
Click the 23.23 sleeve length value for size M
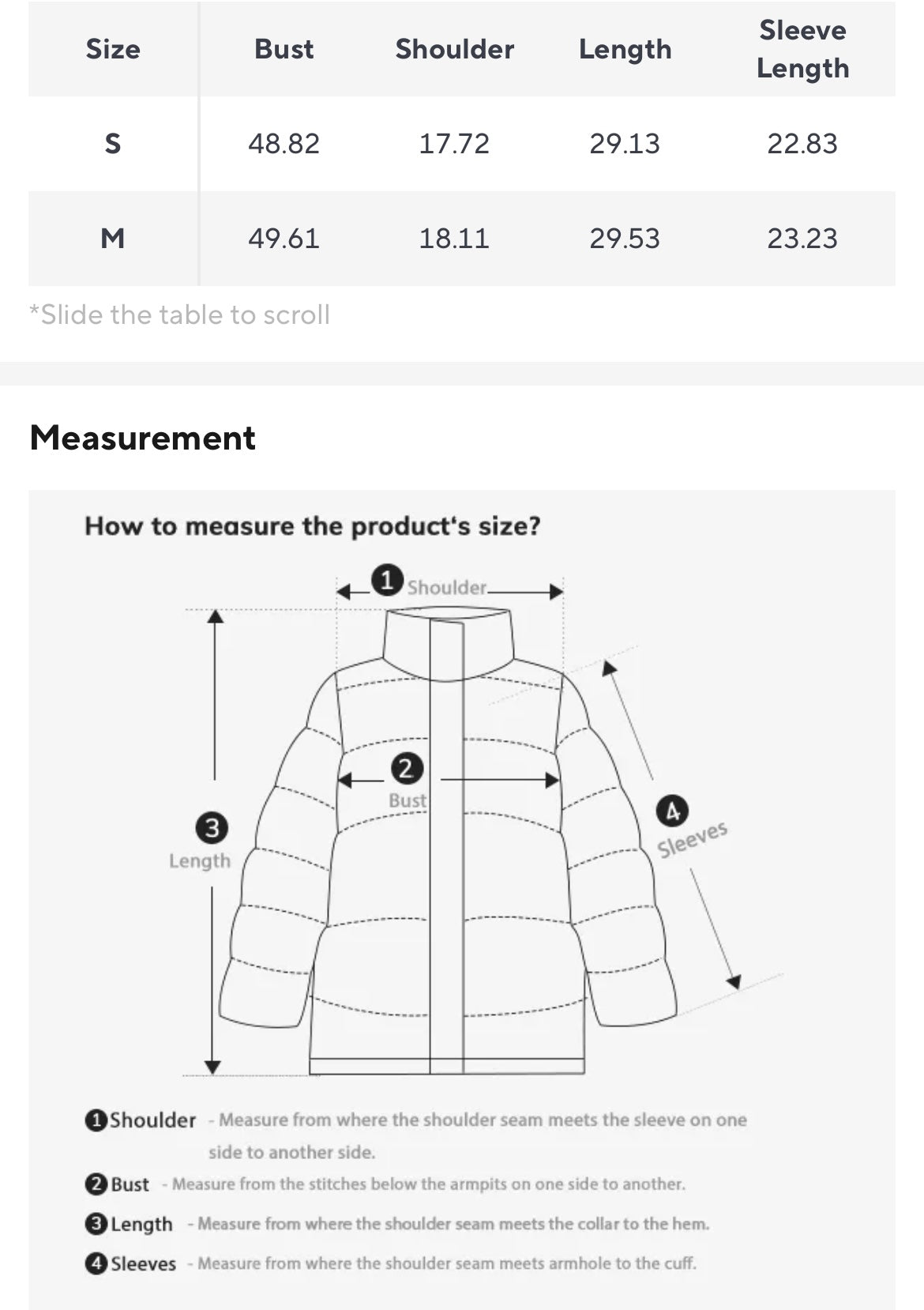click(x=802, y=238)
